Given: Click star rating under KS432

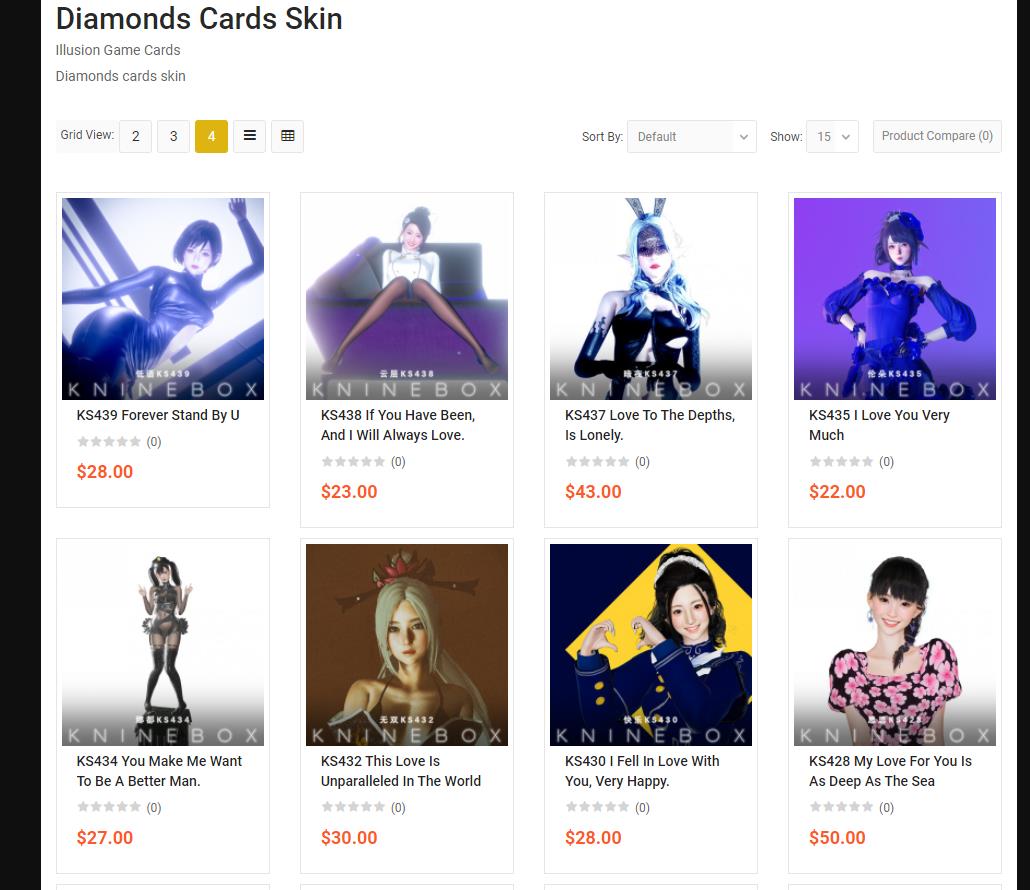Looking at the screenshot, I should coord(353,807).
